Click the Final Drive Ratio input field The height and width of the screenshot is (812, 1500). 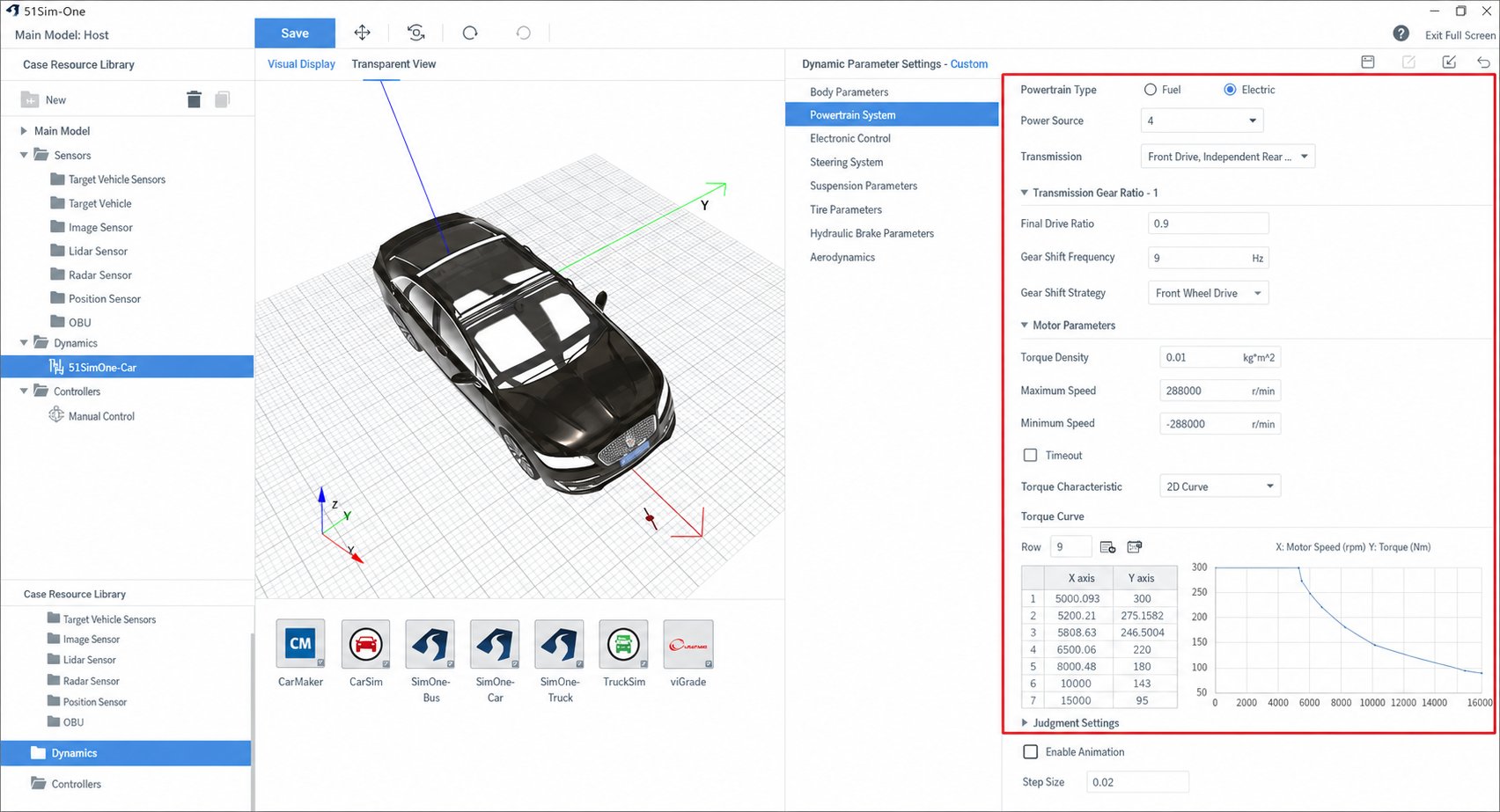[1208, 223]
